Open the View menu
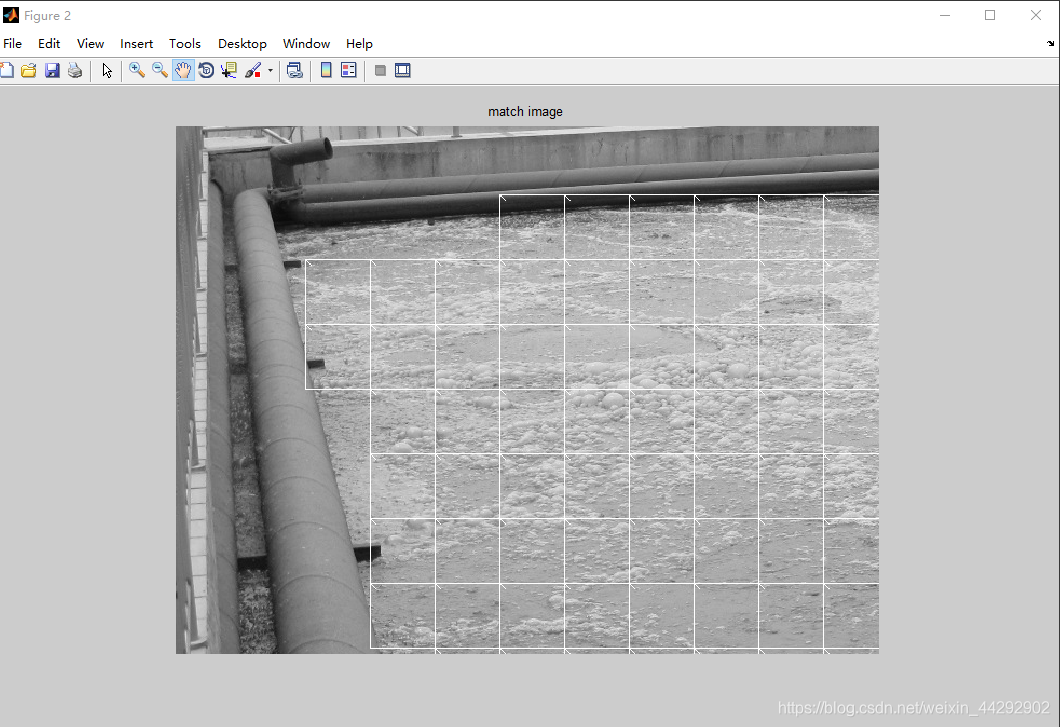 [90, 43]
